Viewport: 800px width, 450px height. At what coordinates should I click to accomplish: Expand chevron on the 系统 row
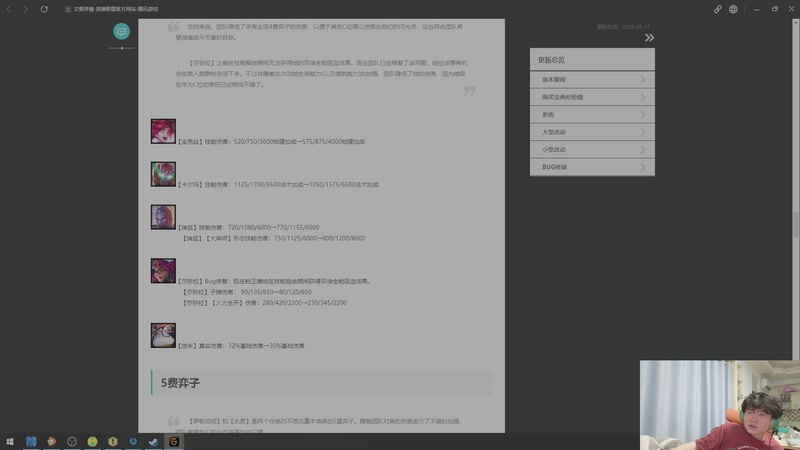pos(643,114)
